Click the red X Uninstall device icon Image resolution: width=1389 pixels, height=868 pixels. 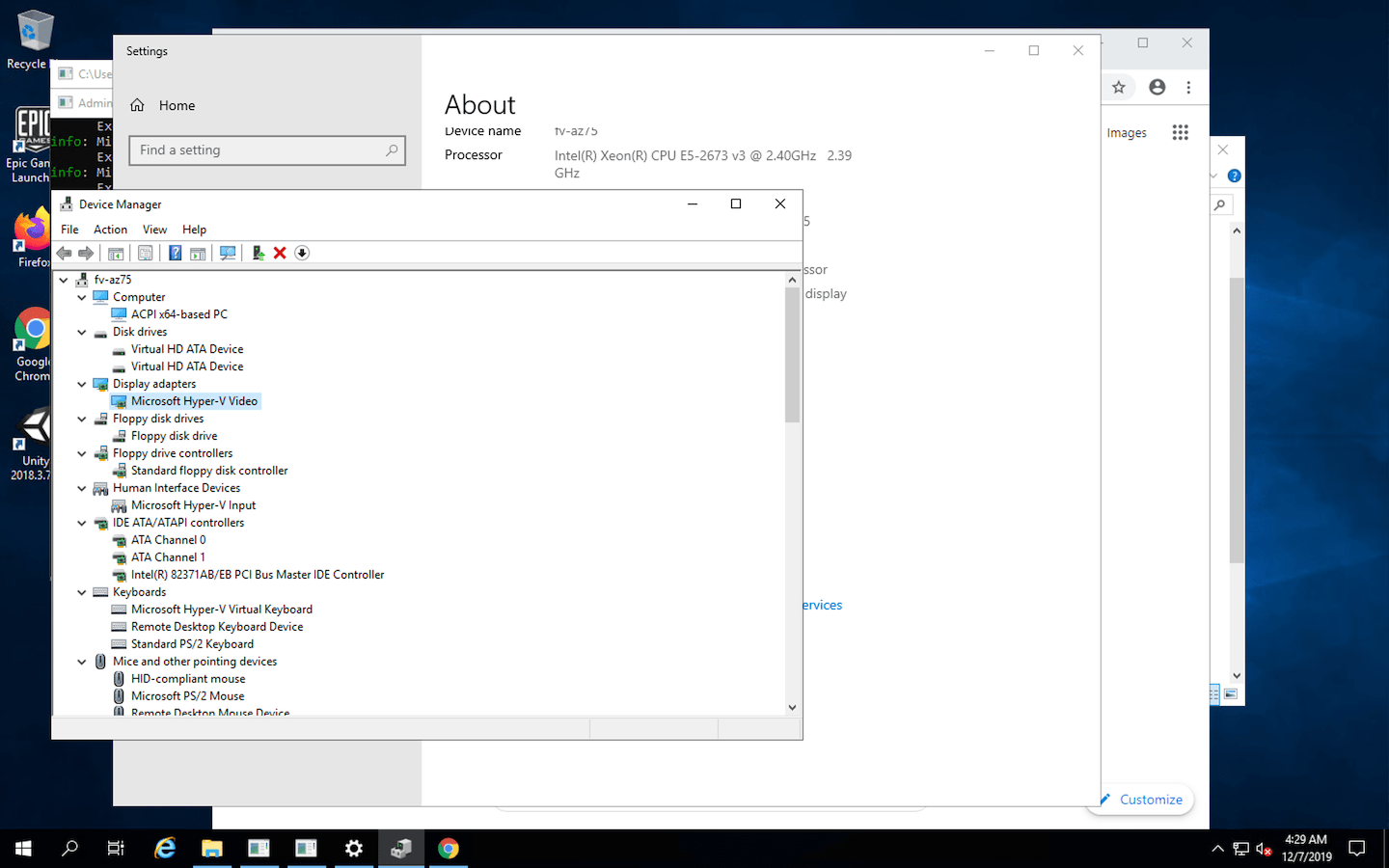click(280, 253)
